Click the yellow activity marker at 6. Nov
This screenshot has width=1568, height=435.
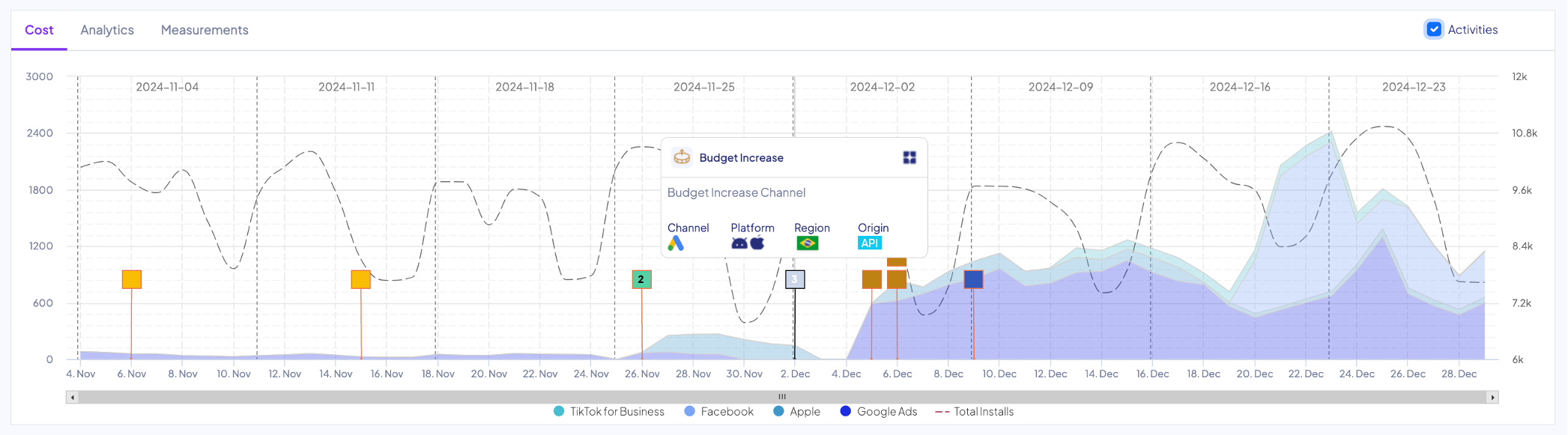pyautogui.click(x=132, y=279)
